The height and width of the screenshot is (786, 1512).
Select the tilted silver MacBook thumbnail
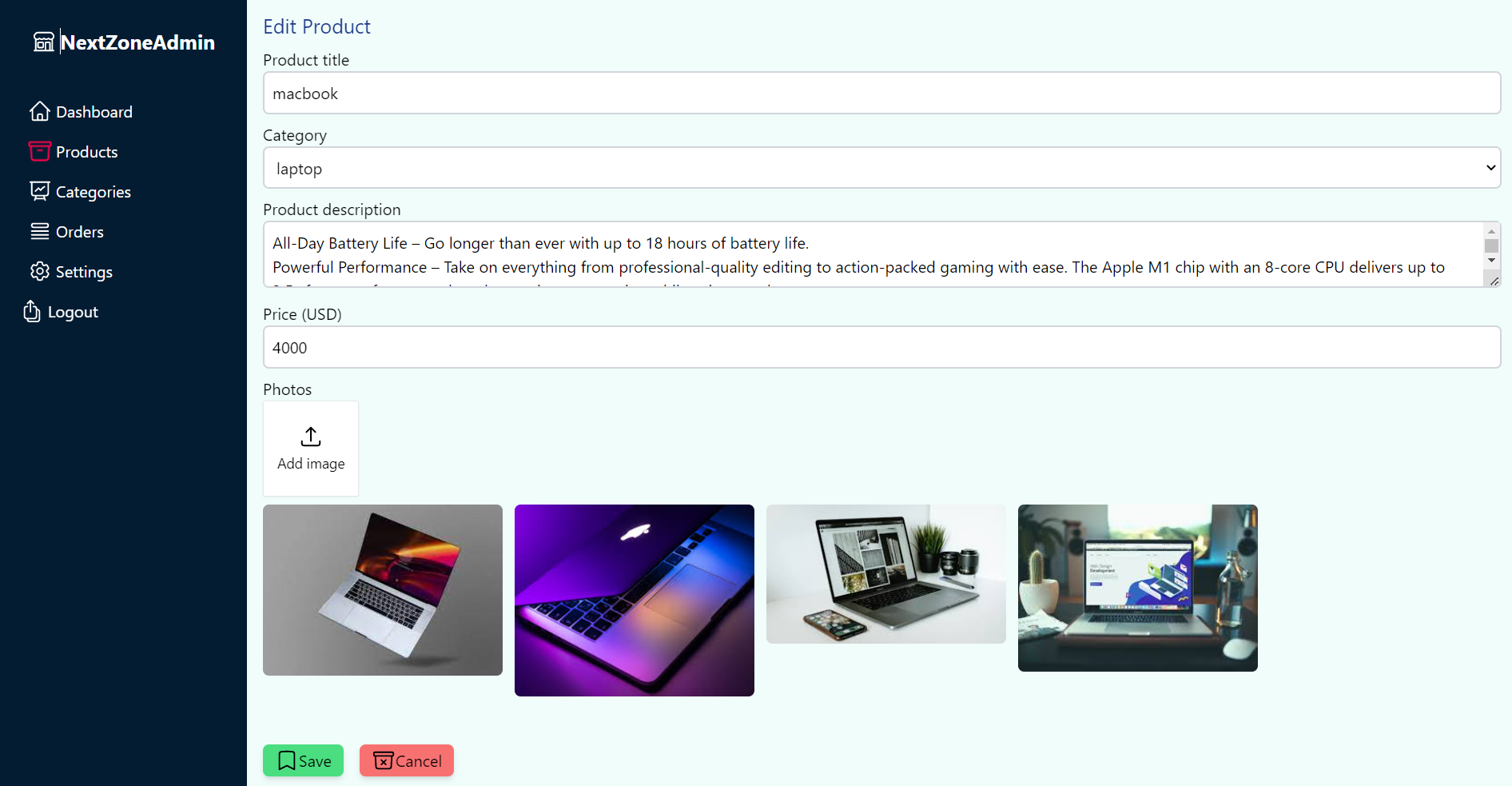click(383, 590)
